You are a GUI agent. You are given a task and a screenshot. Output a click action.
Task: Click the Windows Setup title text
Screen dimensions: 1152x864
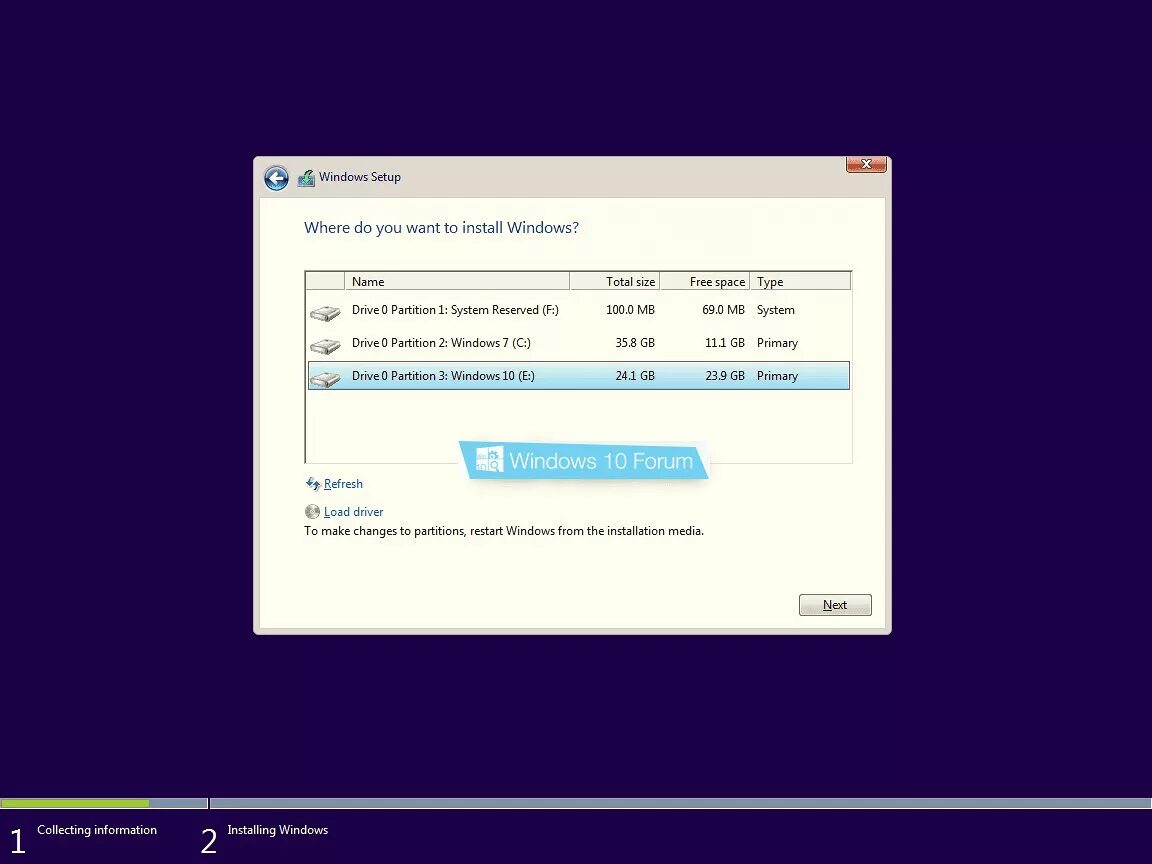(x=360, y=177)
